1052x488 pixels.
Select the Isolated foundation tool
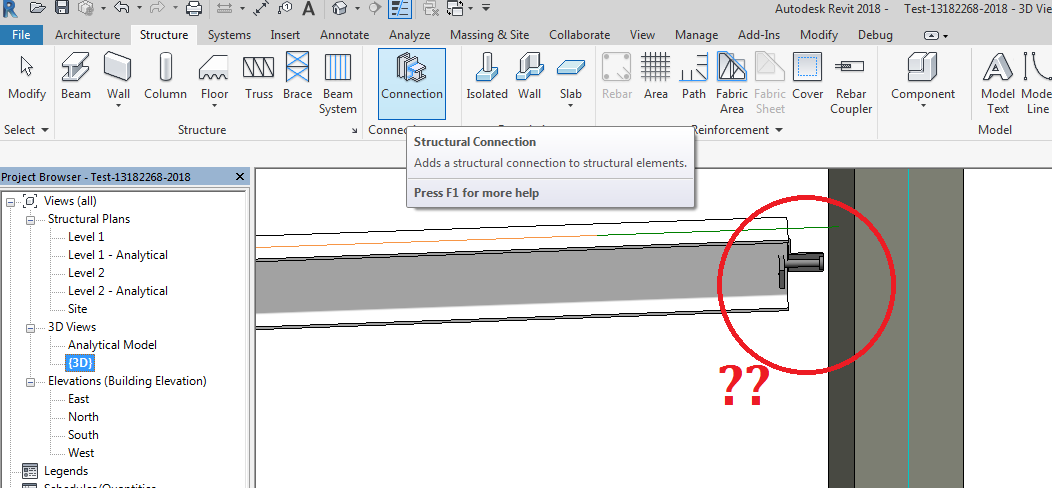[x=487, y=77]
